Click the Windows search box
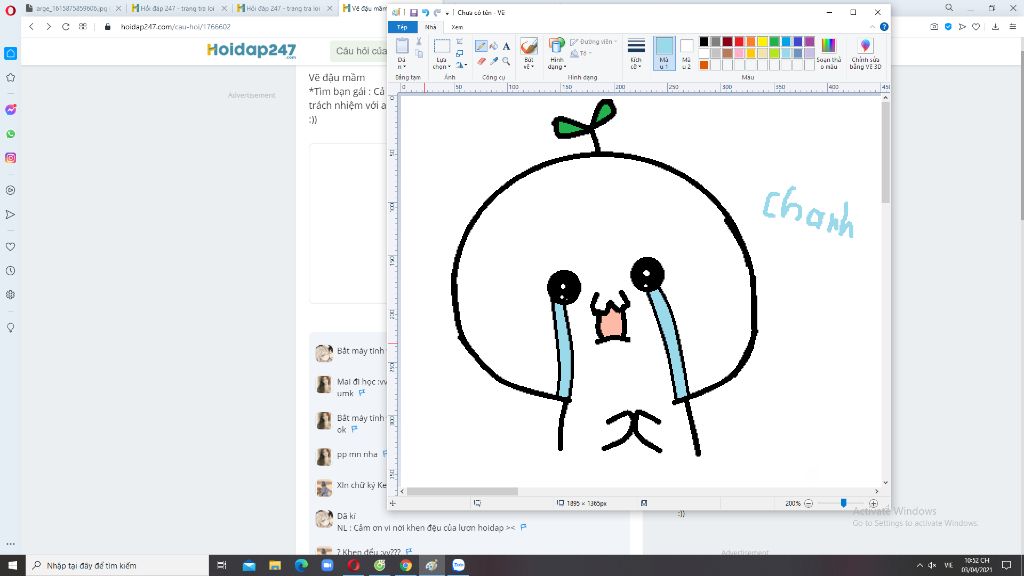This screenshot has height=576, width=1024. [118, 566]
